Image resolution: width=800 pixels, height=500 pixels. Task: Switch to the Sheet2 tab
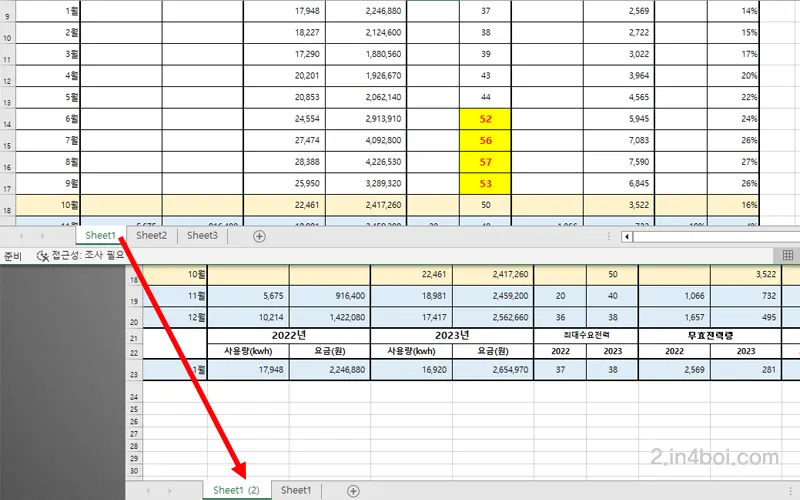152,235
